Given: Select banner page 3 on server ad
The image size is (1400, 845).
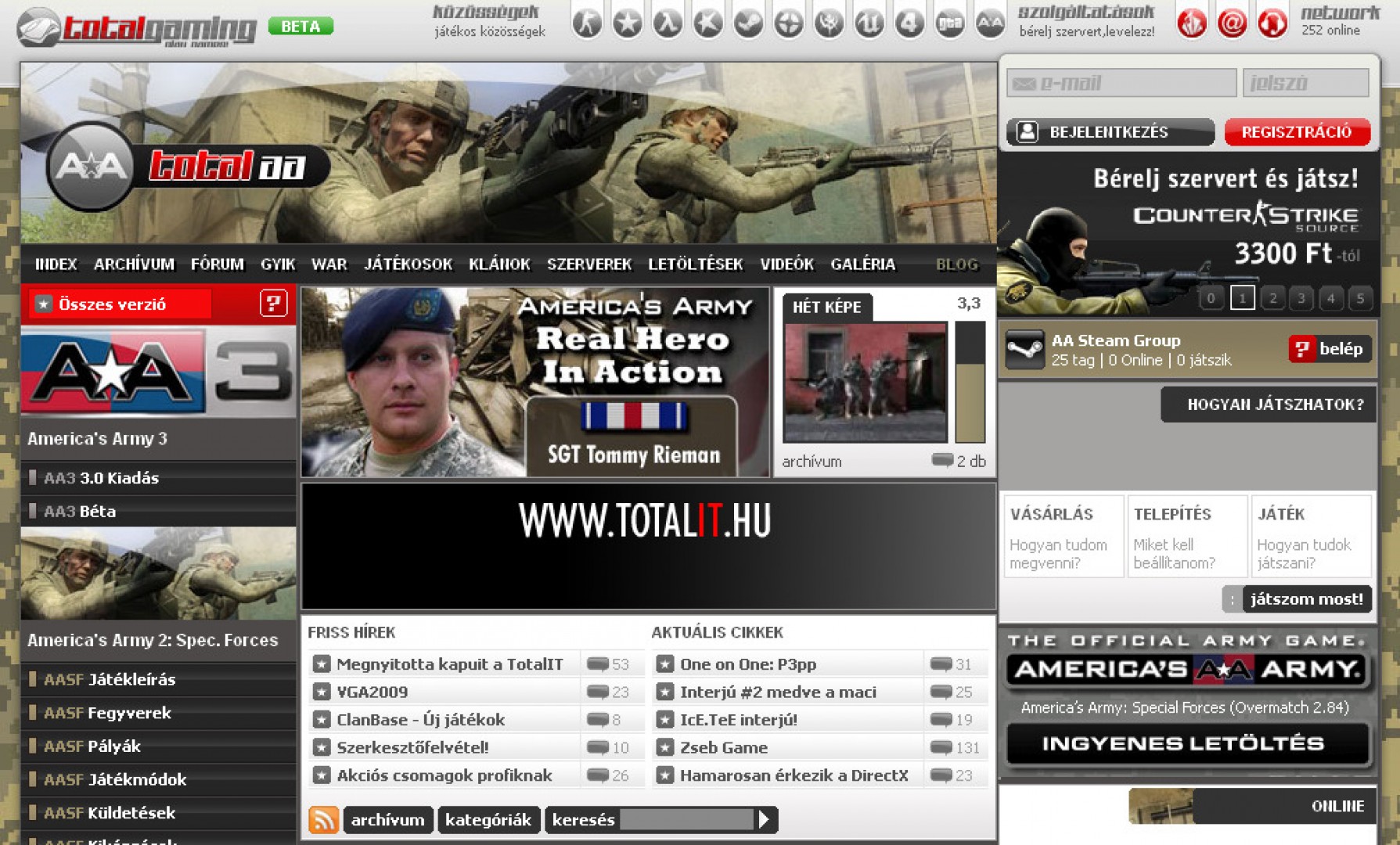Looking at the screenshot, I should click(1301, 298).
